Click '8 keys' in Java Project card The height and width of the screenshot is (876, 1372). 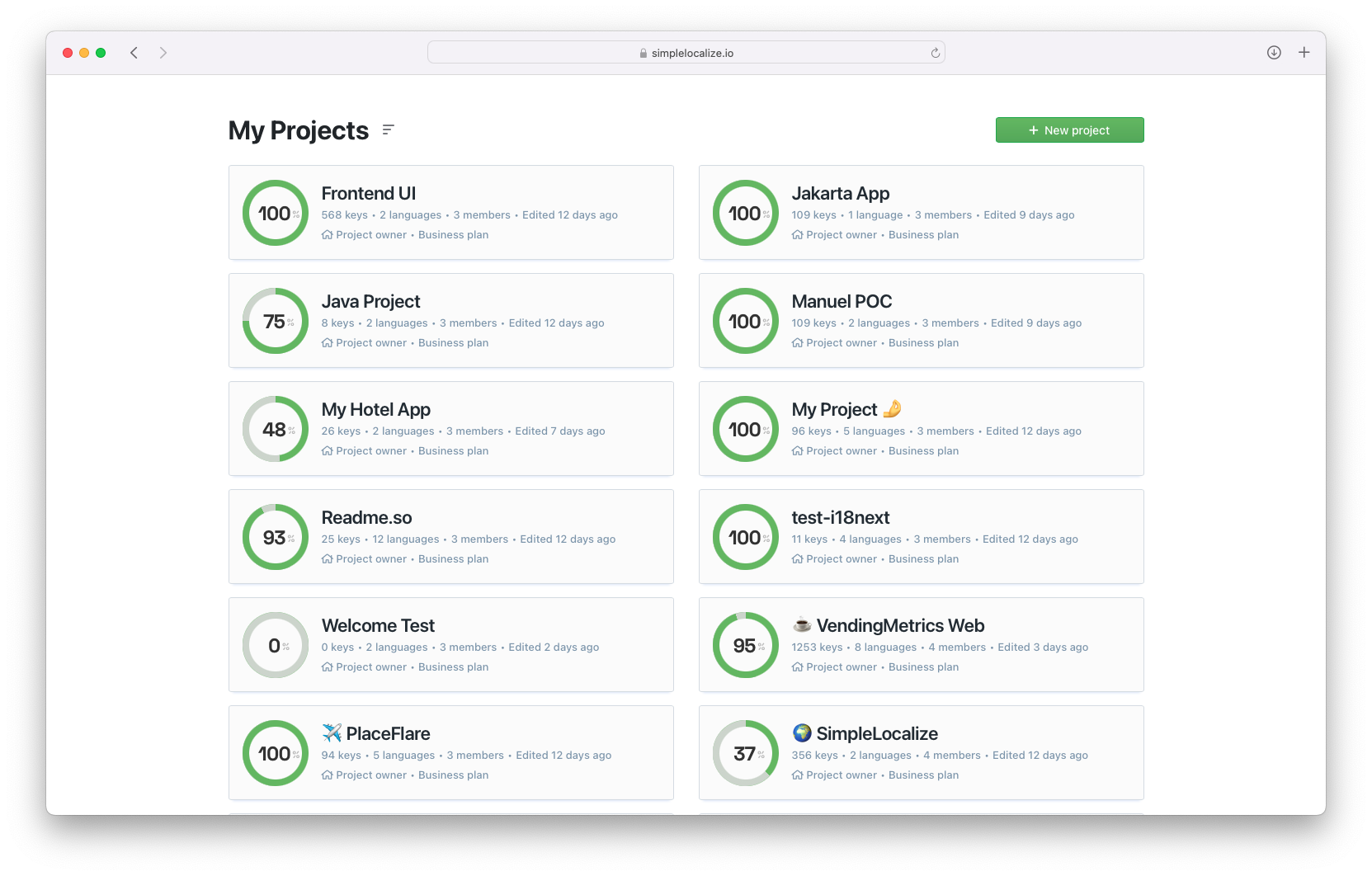coord(337,323)
